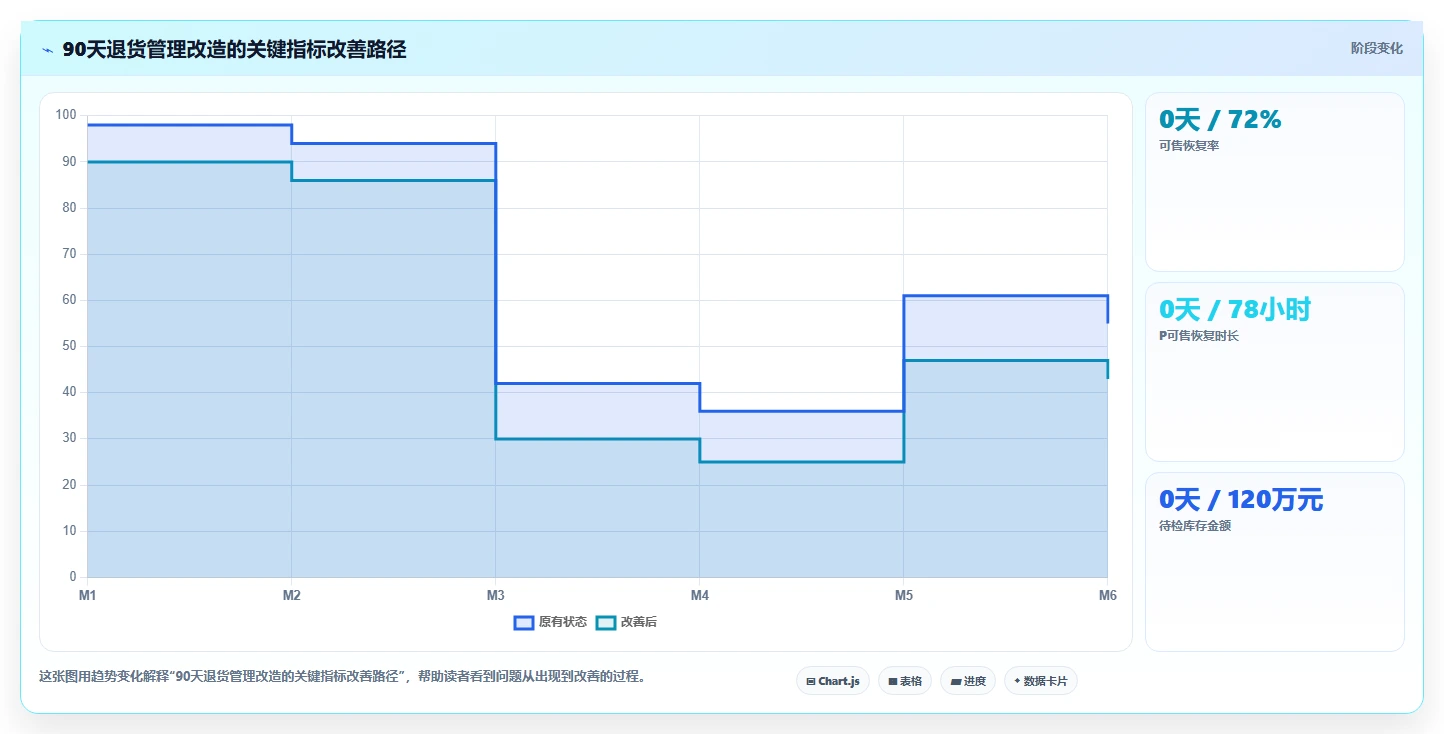1444x734 pixels.
Task: Click the M6 axis label
Action: [x=1107, y=596]
